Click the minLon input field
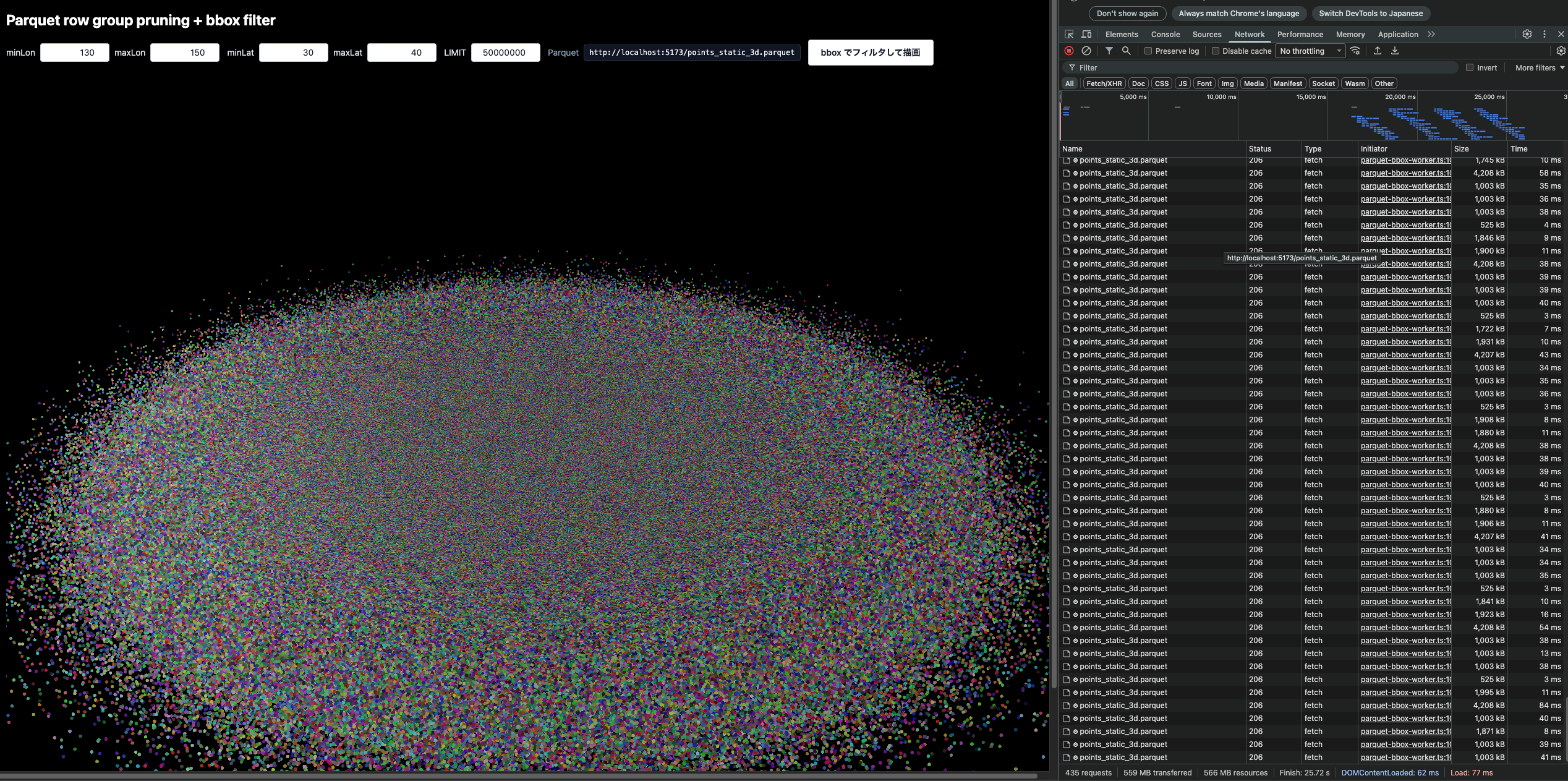Image resolution: width=1568 pixels, height=781 pixels. click(75, 53)
